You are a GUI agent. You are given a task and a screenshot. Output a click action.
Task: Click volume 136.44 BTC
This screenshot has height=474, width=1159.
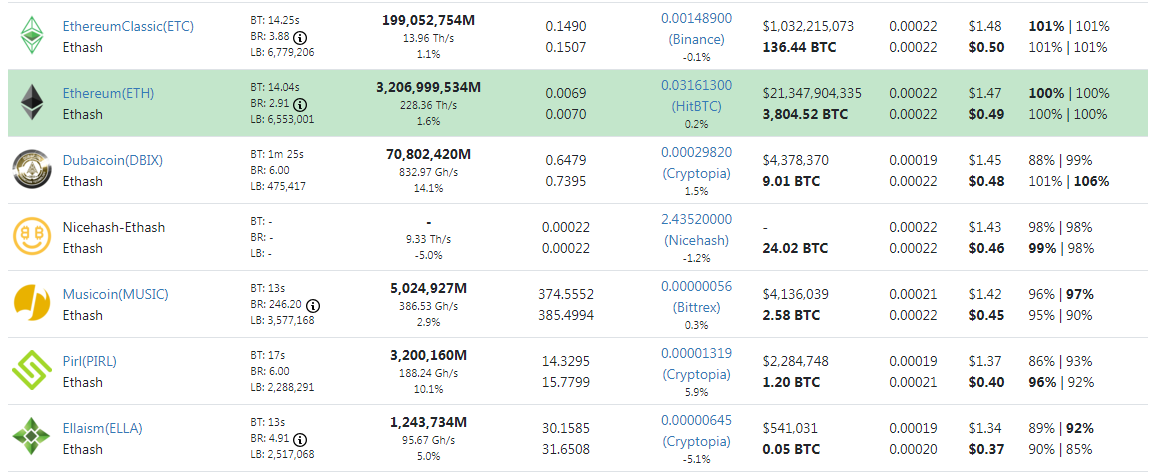[x=799, y=47]
